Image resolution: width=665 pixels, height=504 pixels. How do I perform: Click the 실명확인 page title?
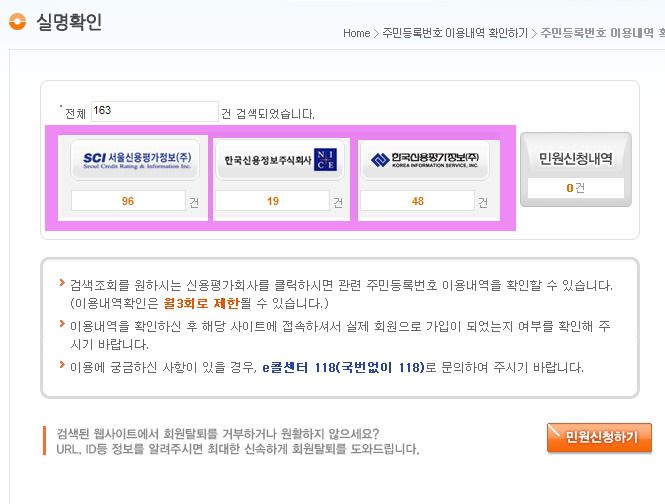69,22
